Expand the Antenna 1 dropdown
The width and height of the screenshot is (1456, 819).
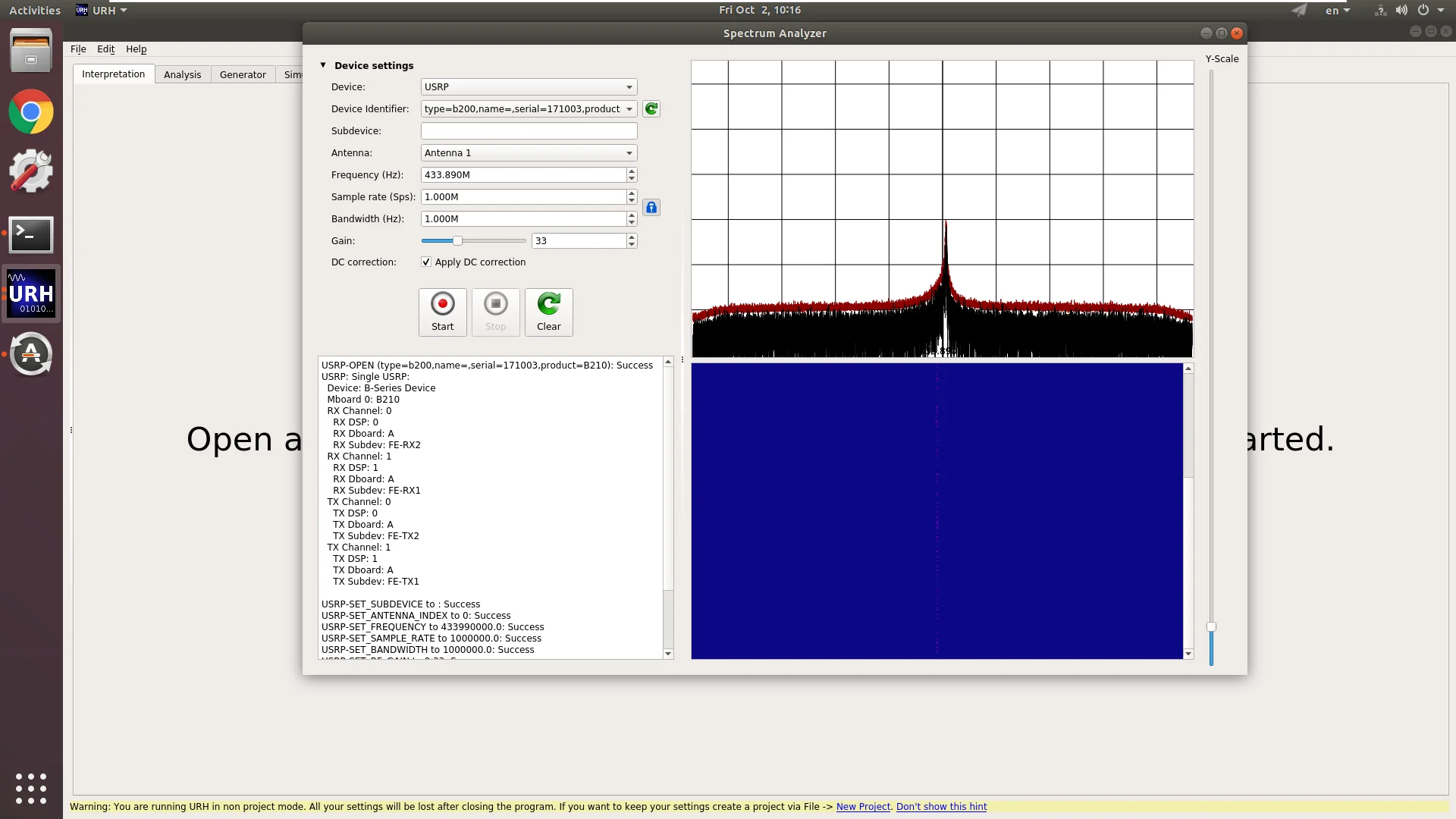pyautogui.click(x=529, y=153)
